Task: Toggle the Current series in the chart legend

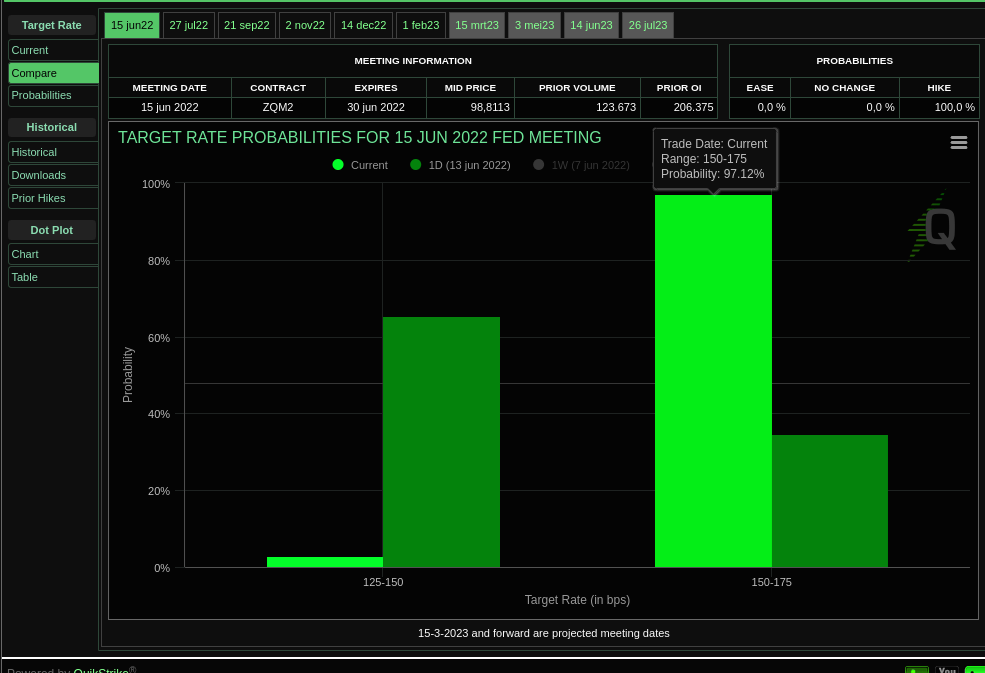Action: pyautogui.click(x=358, y=164)
